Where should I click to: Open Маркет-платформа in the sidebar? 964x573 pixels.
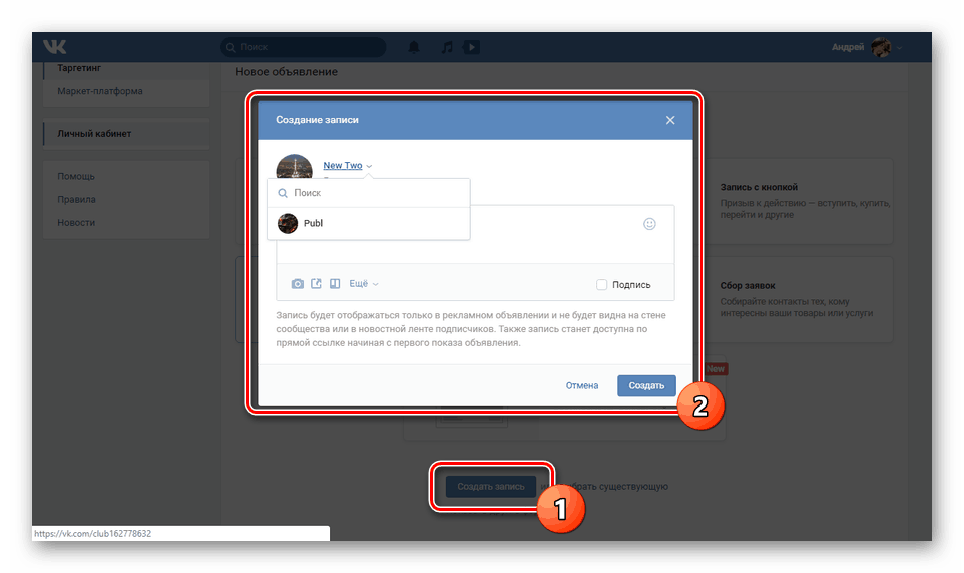100,91
